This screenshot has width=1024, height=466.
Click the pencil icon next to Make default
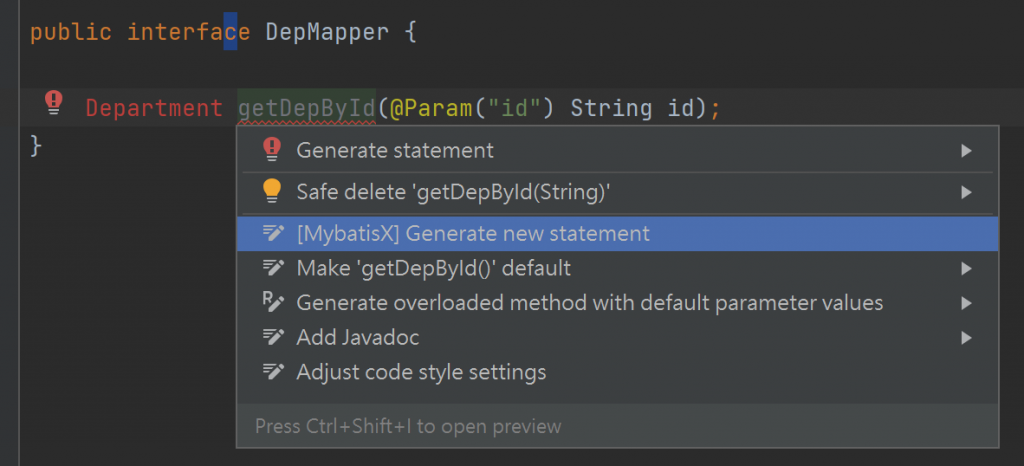point(272,268)
